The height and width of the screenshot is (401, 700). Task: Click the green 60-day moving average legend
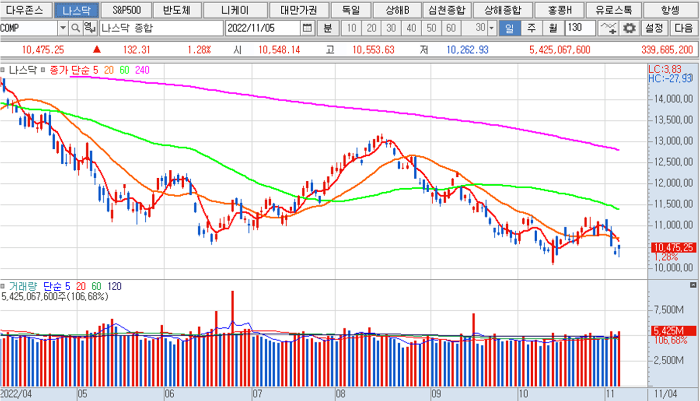(124, 70)
